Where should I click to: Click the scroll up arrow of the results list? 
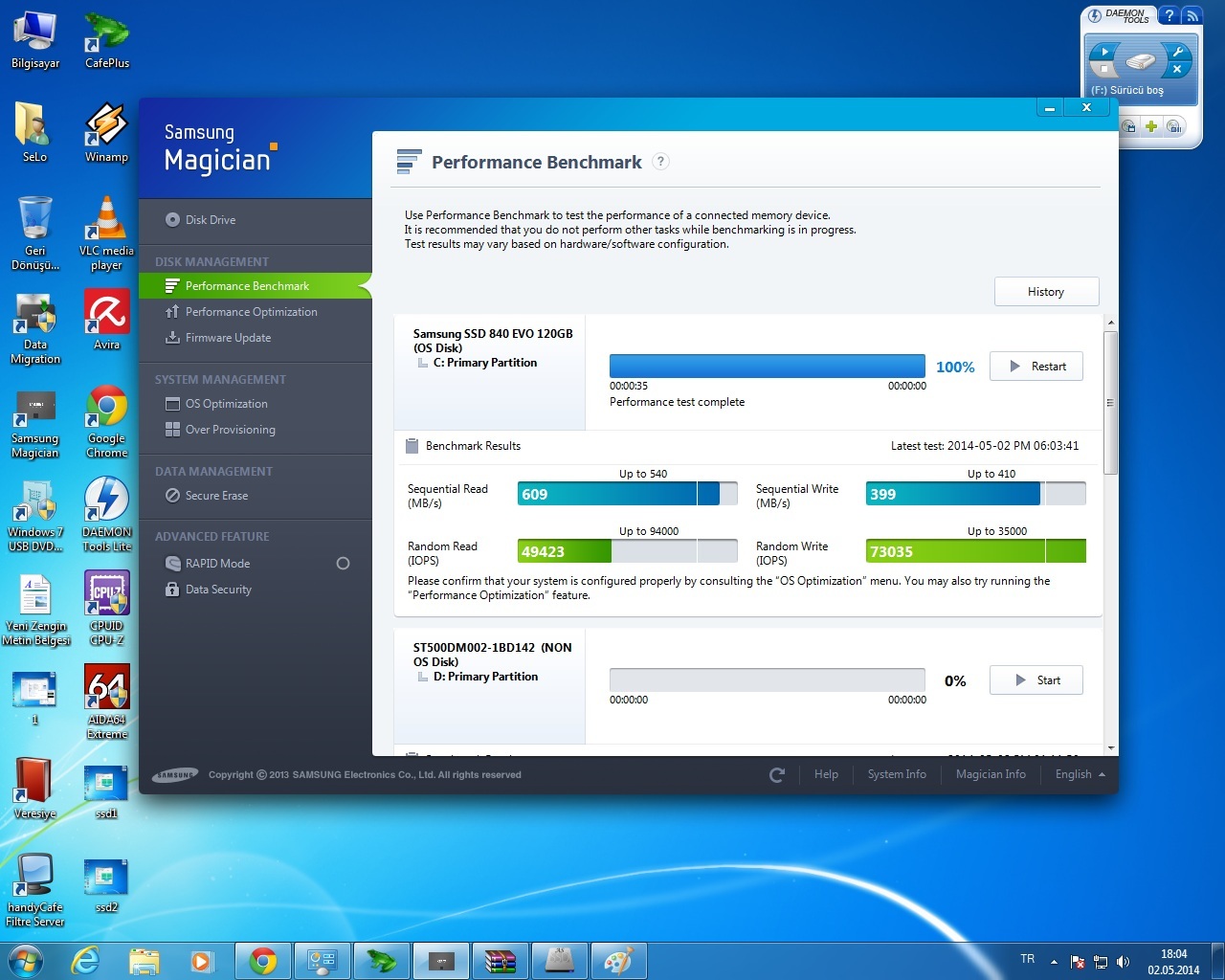pos(1110,323)
